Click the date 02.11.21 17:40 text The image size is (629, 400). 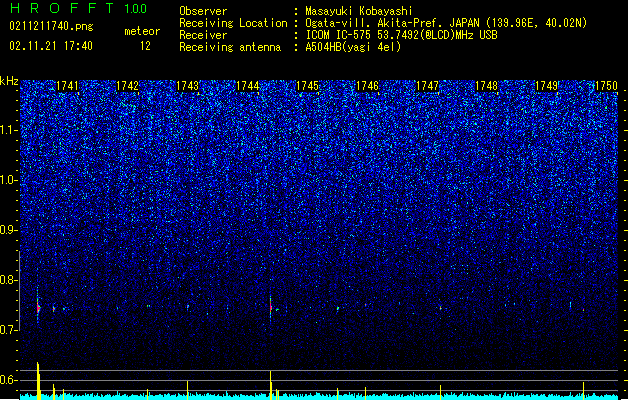point(51,46)
